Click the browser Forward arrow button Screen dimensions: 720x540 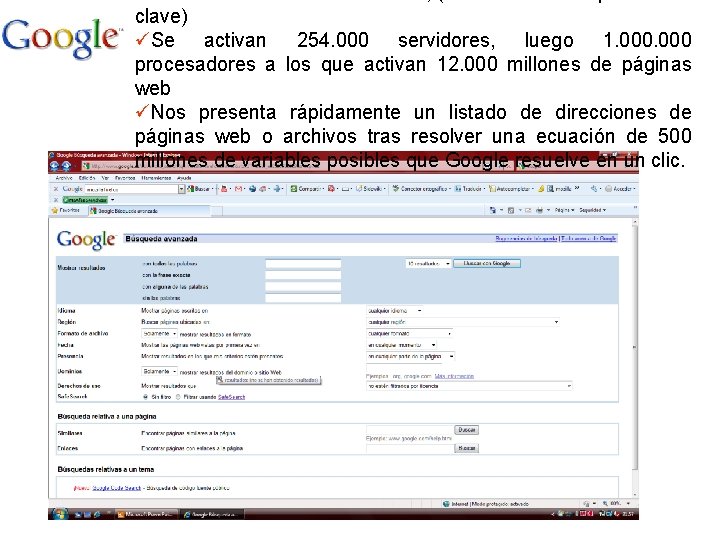pos(67,166)
